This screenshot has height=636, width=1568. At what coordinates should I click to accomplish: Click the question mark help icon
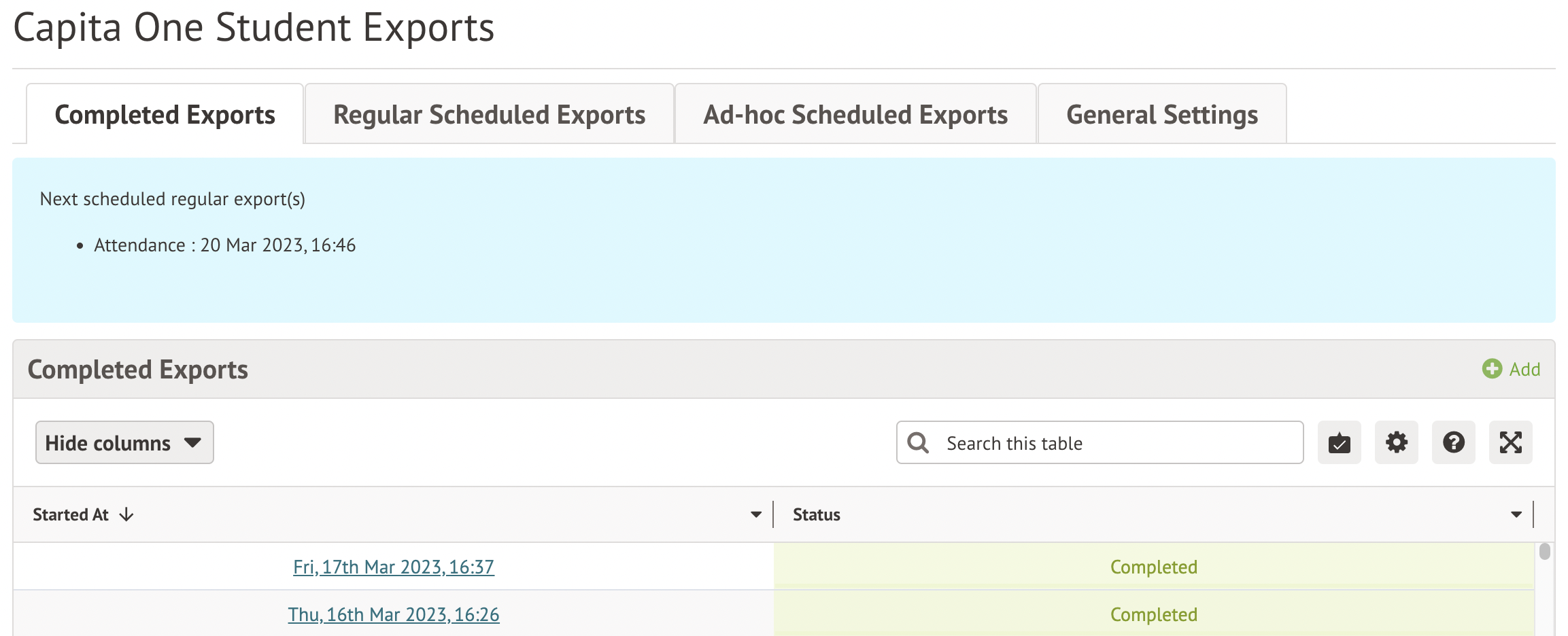pyautogui.click(x=1453, y=443)
